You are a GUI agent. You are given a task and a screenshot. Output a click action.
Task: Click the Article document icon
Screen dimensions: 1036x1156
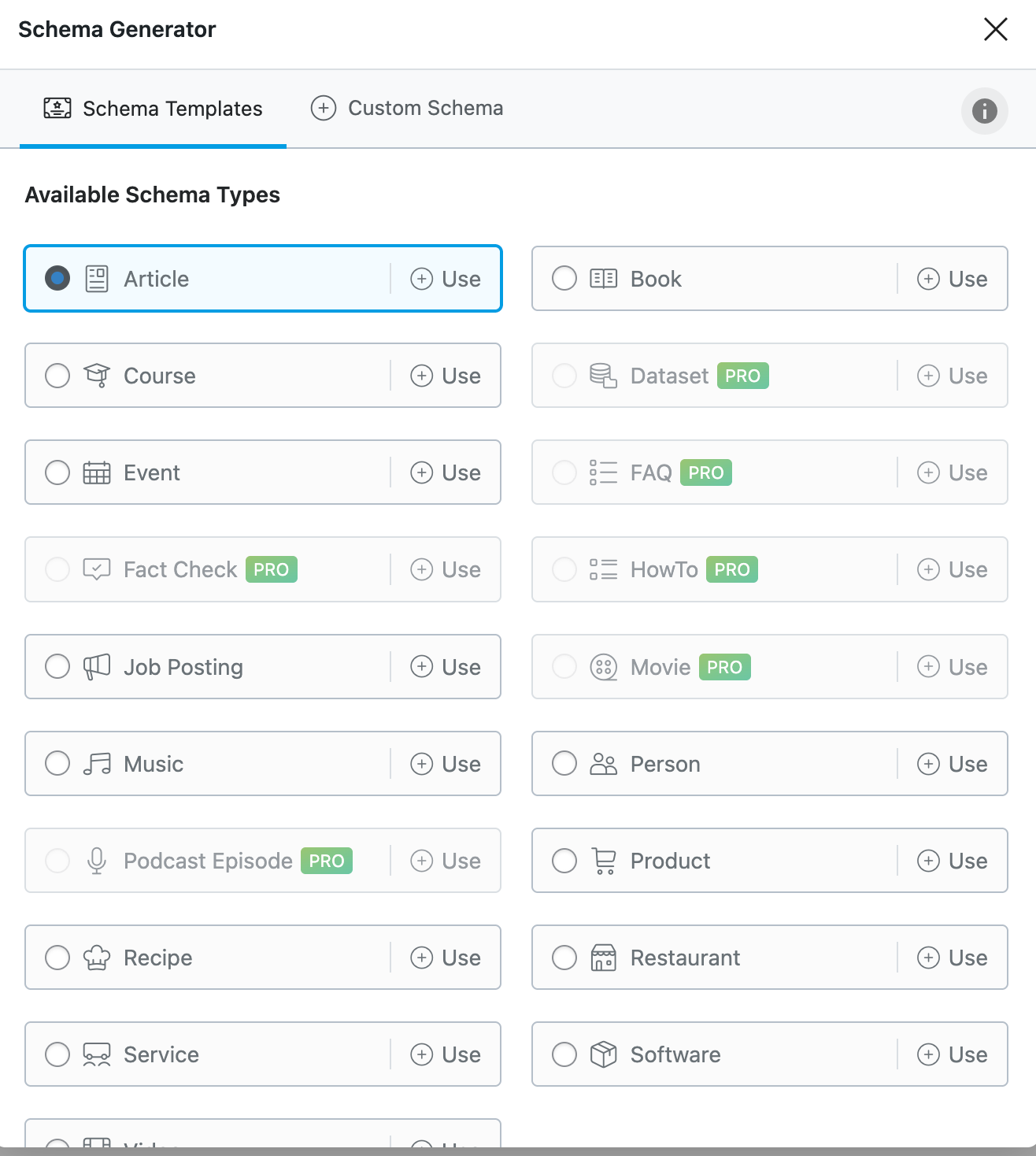(97, 279)
